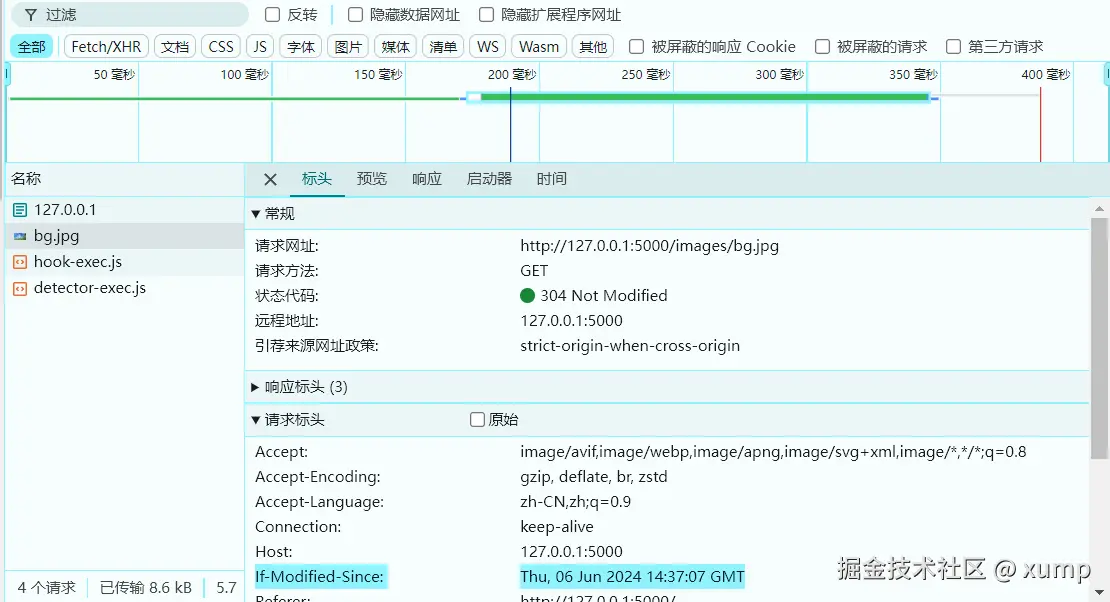Click the document icon beside 127.0.0.1
This screenshot has width=1110, height=602.
(20, 210)
